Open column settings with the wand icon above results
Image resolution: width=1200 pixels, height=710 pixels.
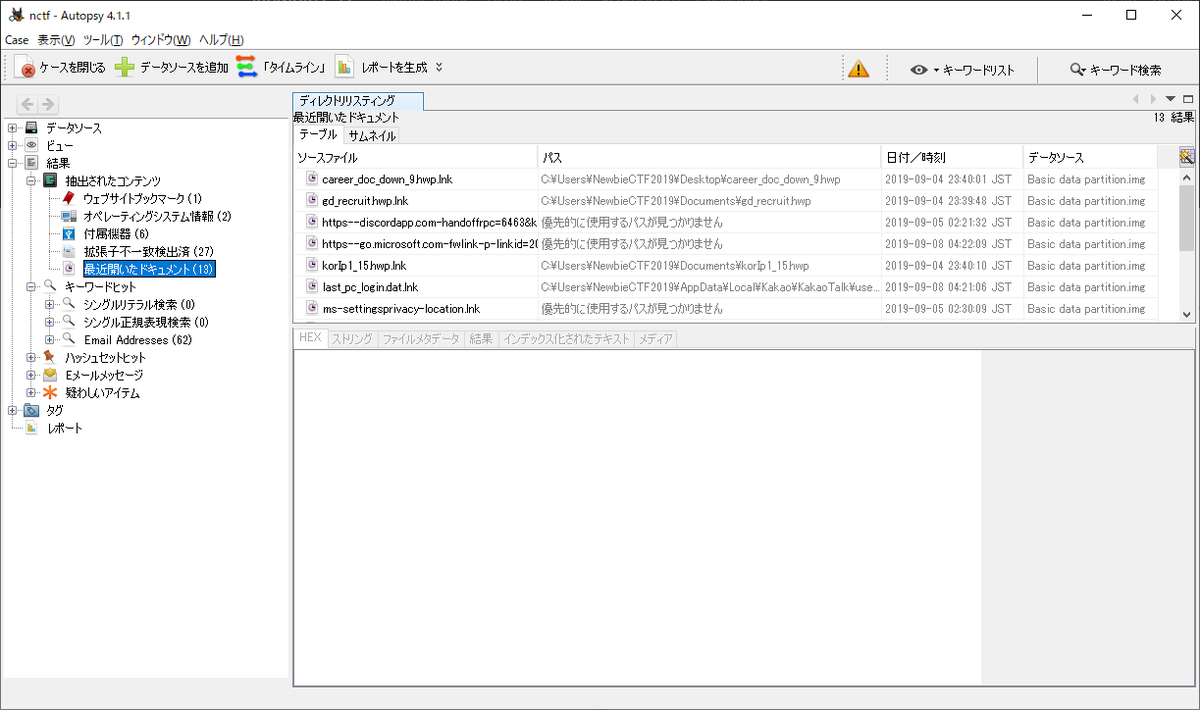click(x=1185, y=156)
